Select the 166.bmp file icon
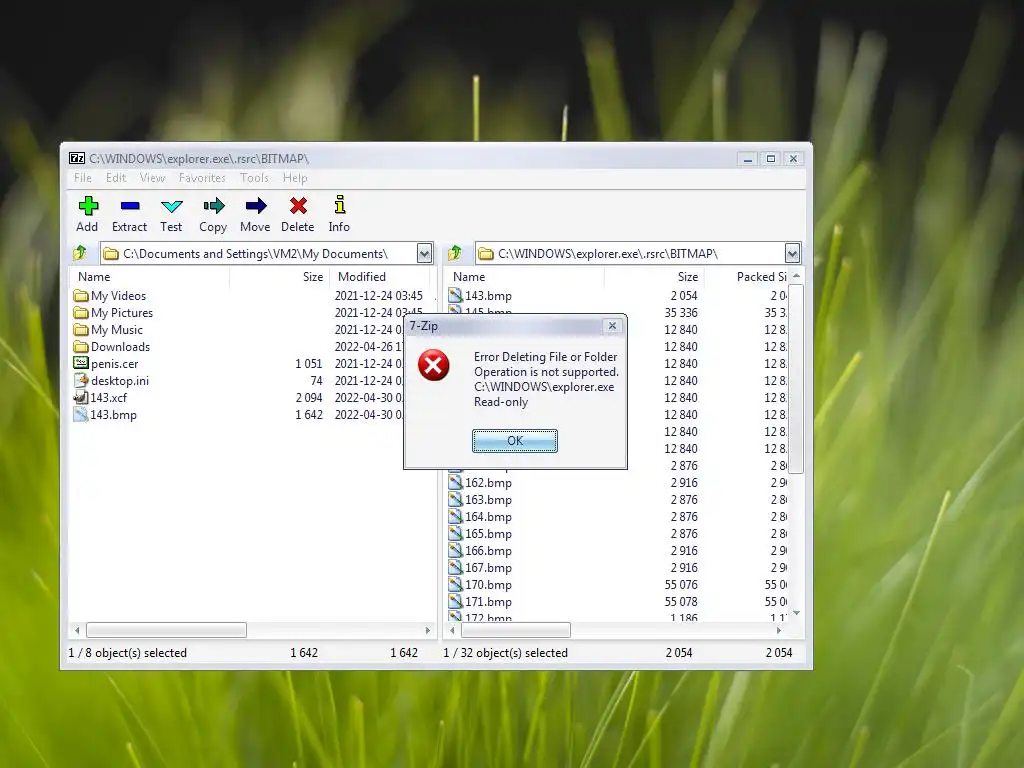This screenshot has height=768, width=1024. pos(456,551)
